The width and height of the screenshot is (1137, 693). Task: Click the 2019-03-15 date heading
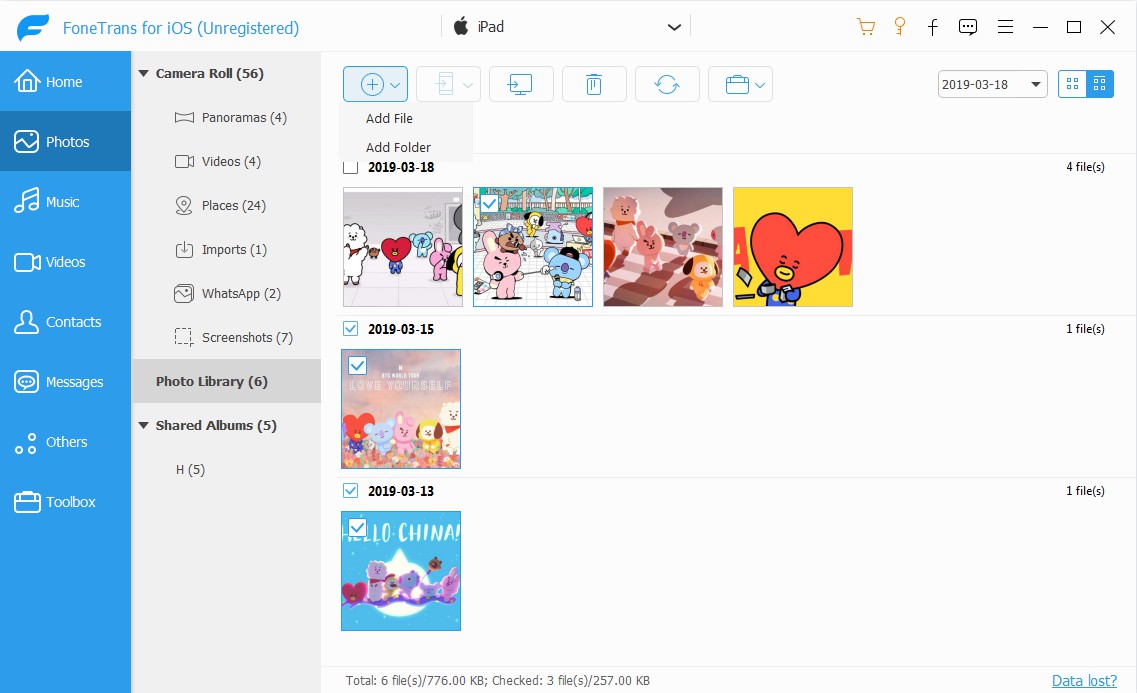401,329
